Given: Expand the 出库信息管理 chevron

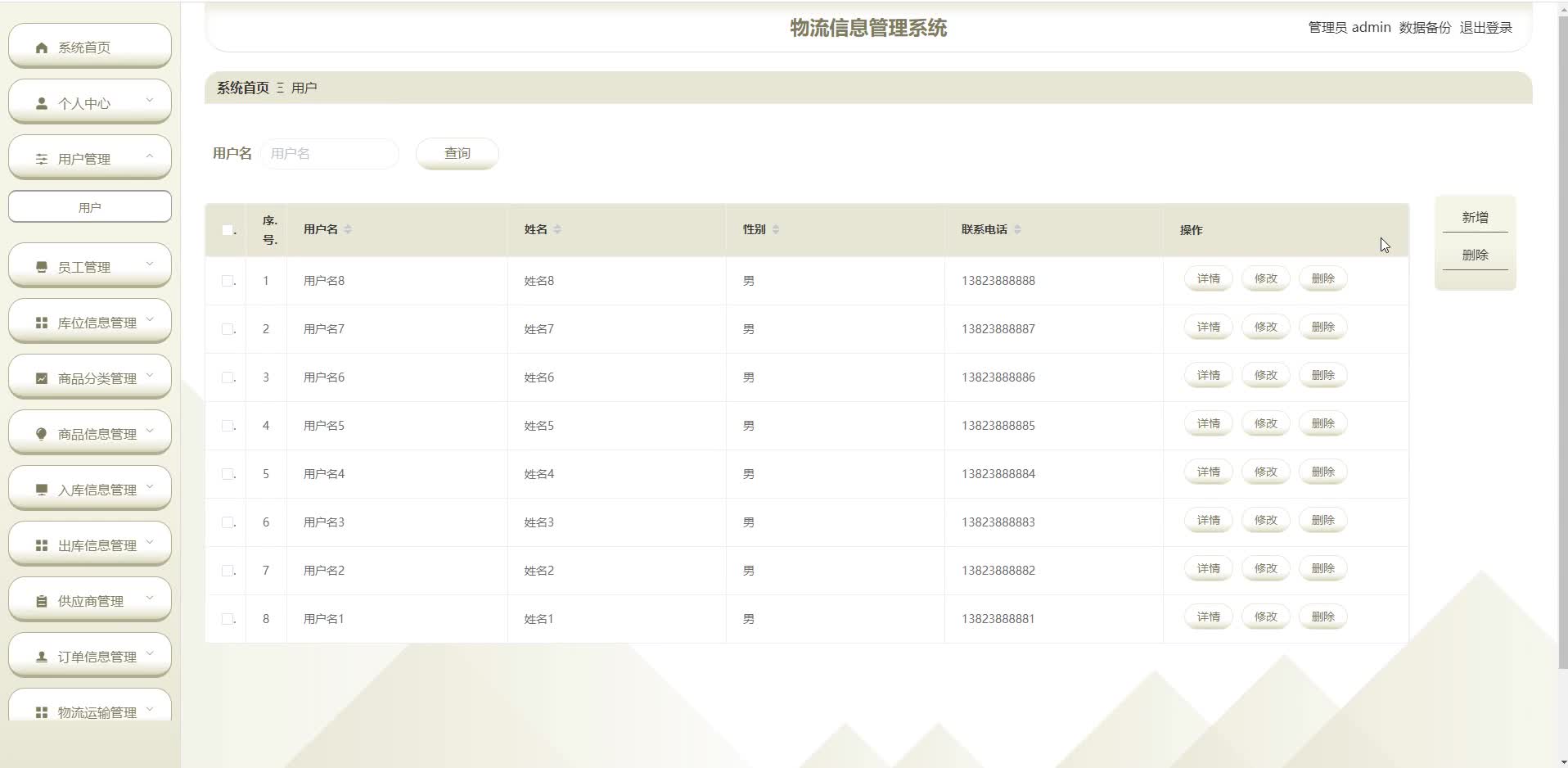Looking at the screenshot, I should click(150, 542).
